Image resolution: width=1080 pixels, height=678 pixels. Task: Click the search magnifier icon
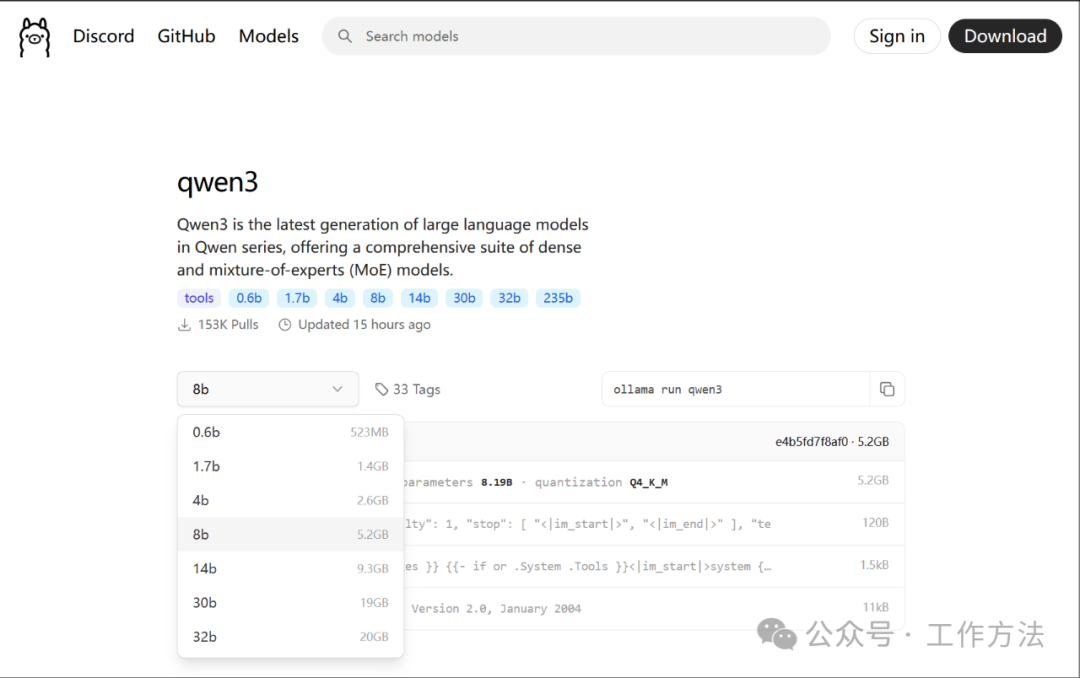tap(345, 37)
